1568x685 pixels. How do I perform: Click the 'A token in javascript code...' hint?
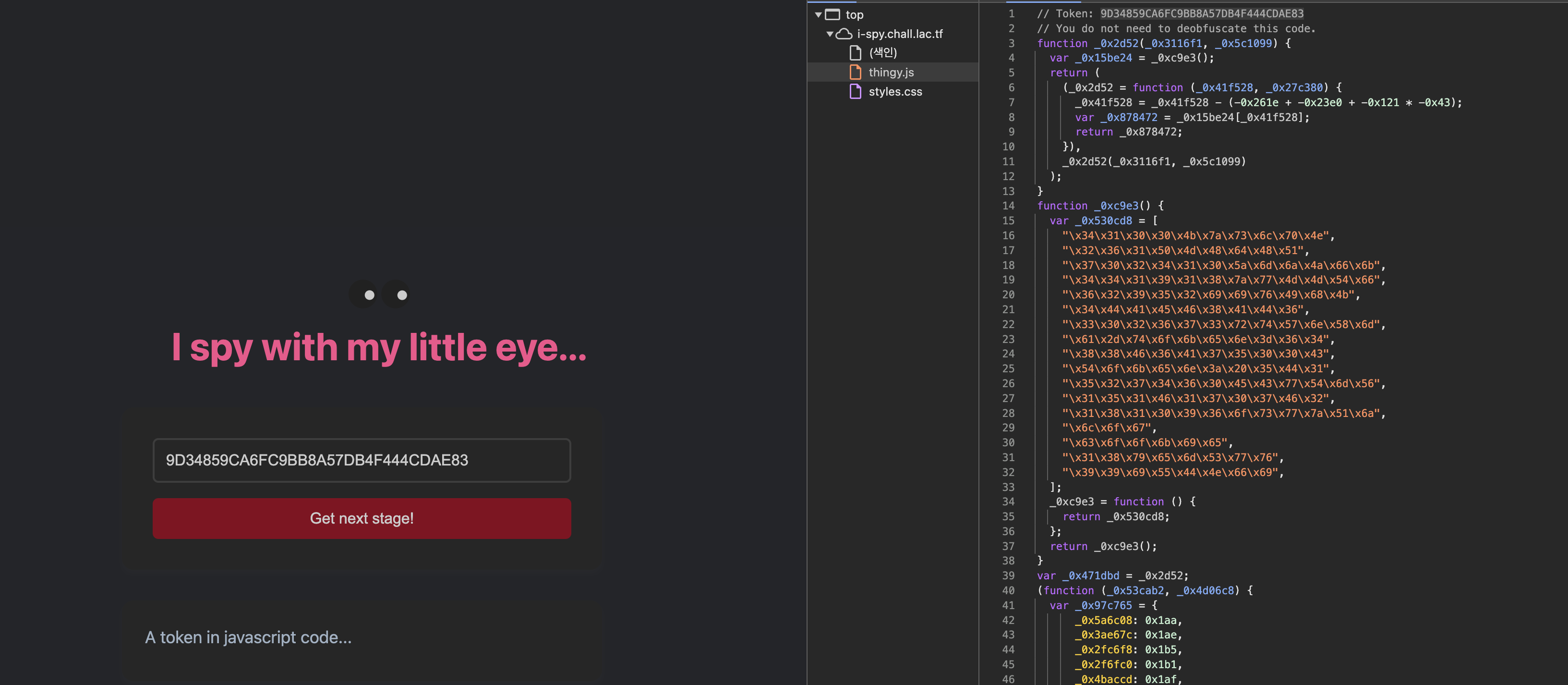point(248,637)
